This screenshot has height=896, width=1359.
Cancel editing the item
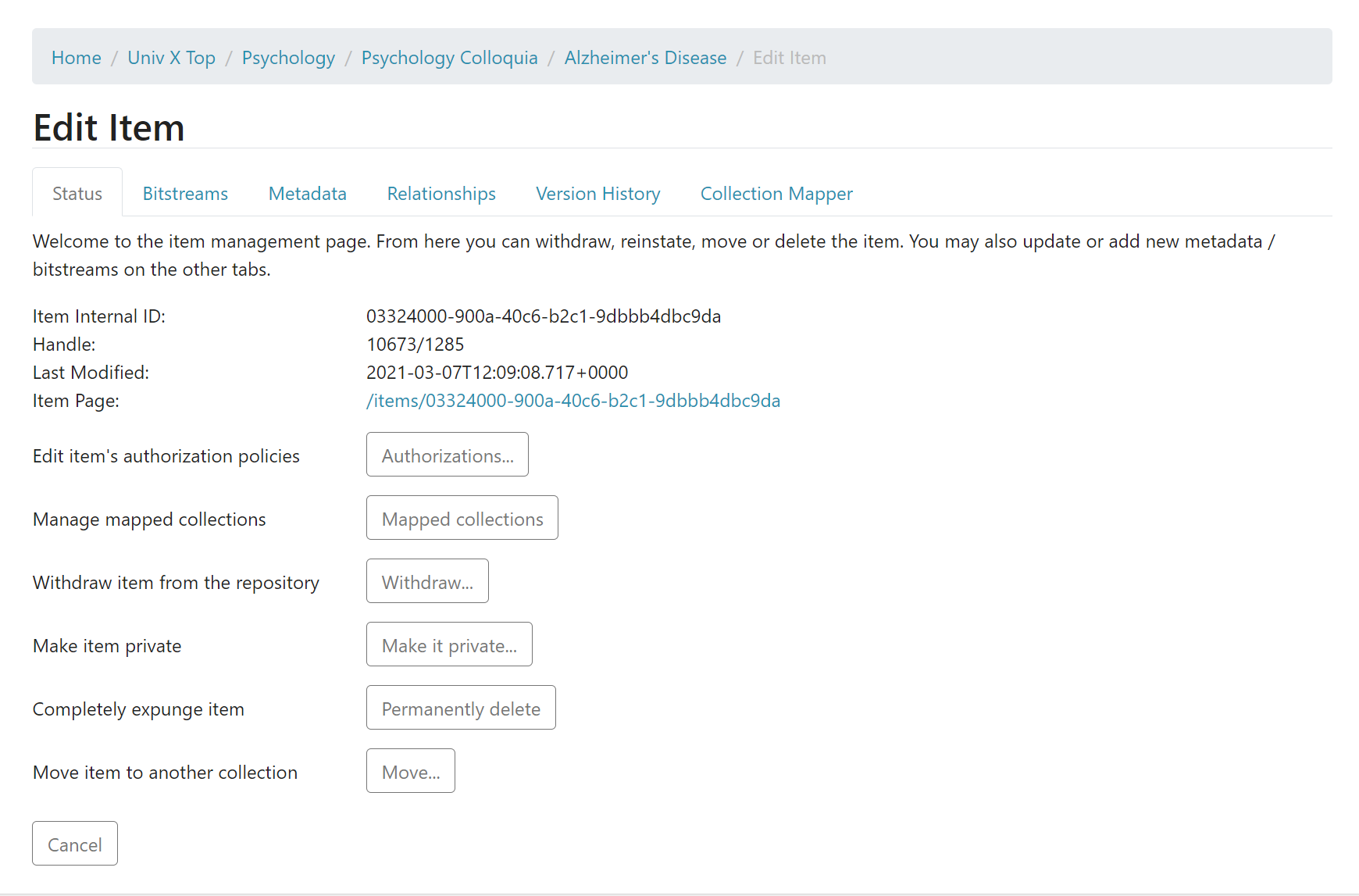(x=75, y=844)
